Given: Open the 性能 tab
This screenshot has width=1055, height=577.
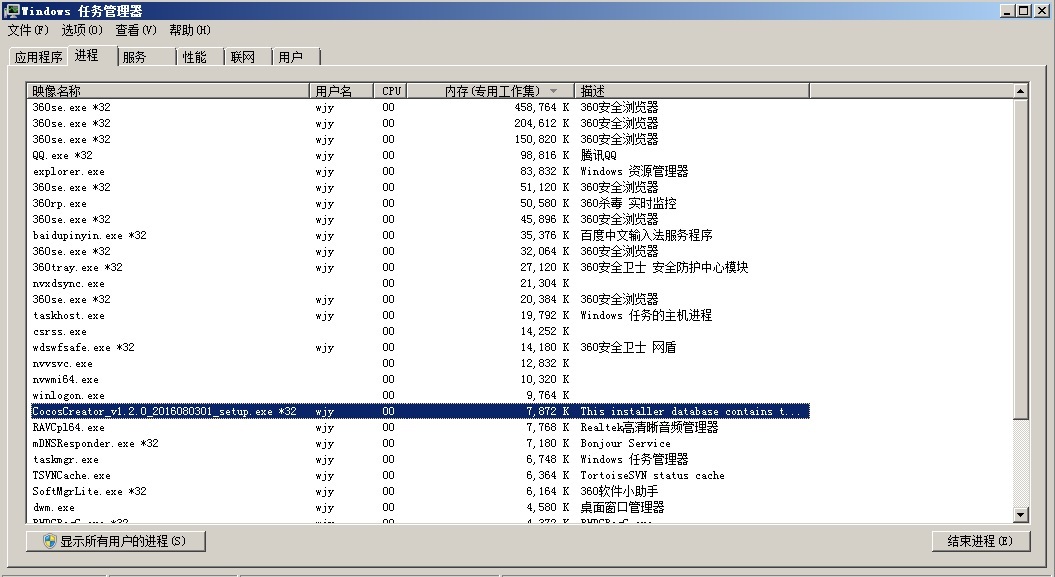Looking at the screenshot, I should tap(200, 57).
